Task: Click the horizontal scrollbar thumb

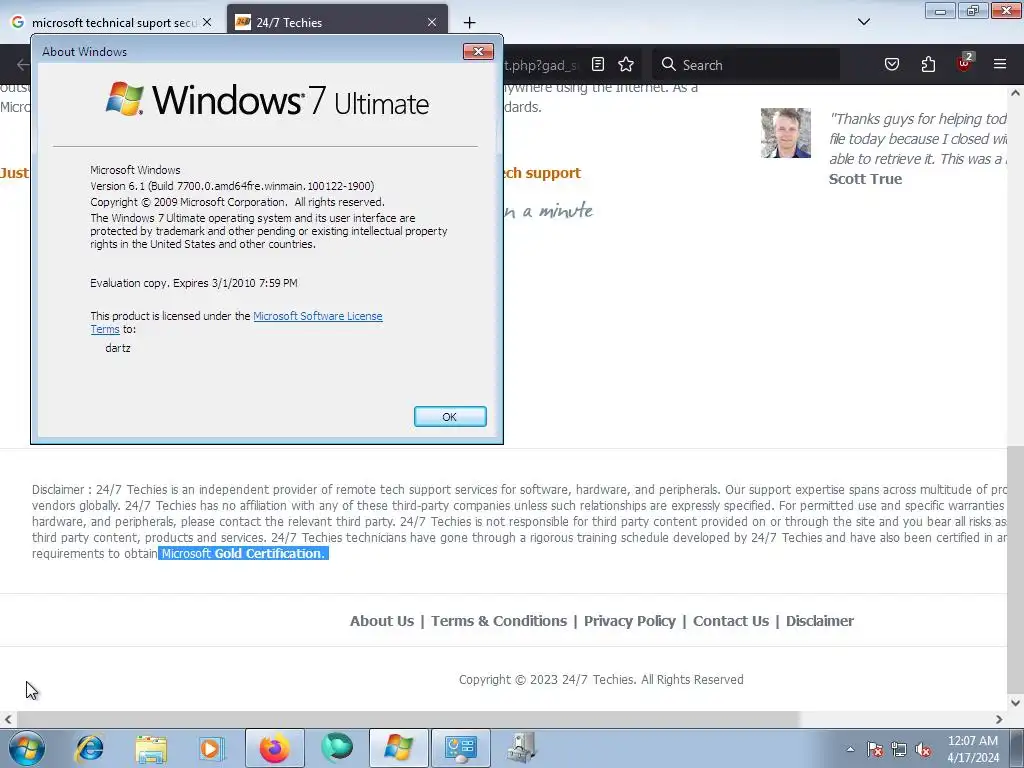Action: tap(408, 719)
